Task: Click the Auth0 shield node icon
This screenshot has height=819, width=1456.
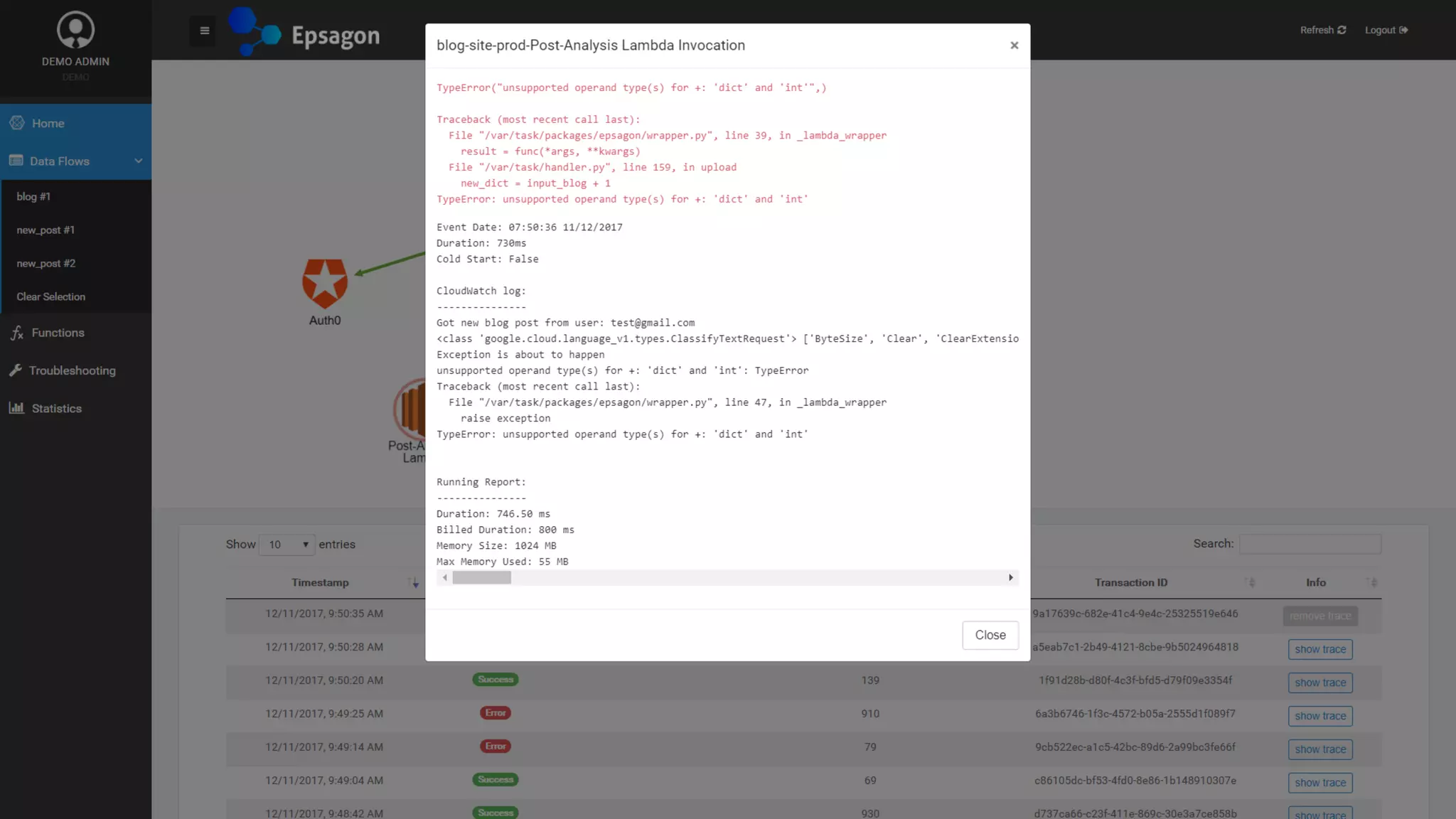Action: click(325, 283)
